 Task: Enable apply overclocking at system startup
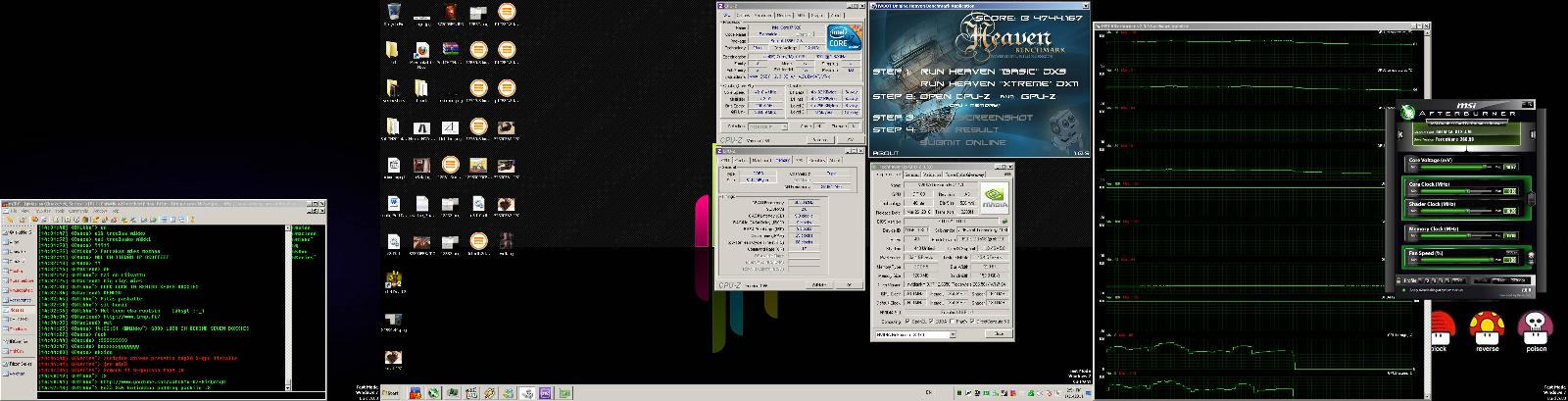(1404, 290)
